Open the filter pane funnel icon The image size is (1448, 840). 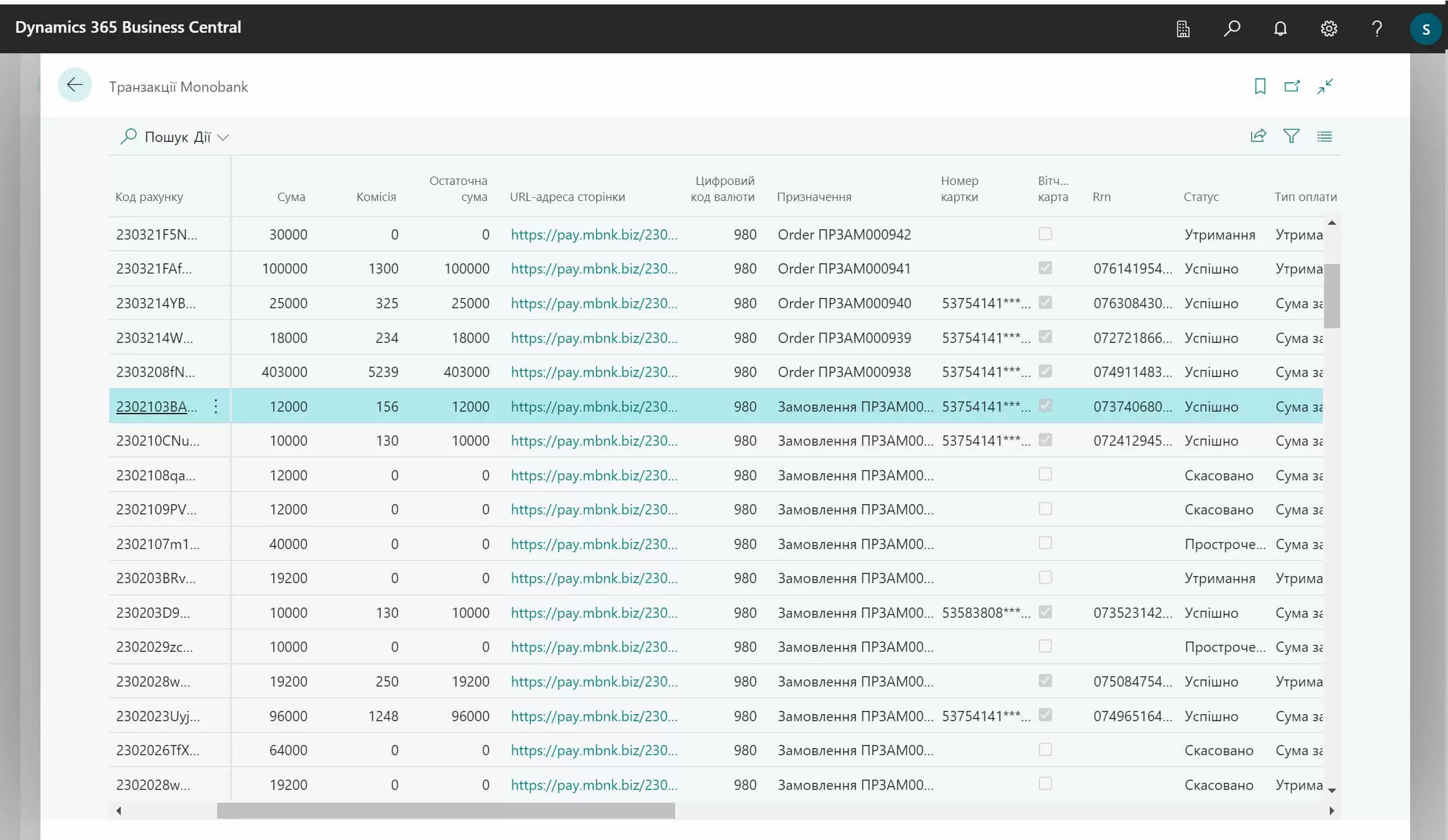click(1291, 136)
